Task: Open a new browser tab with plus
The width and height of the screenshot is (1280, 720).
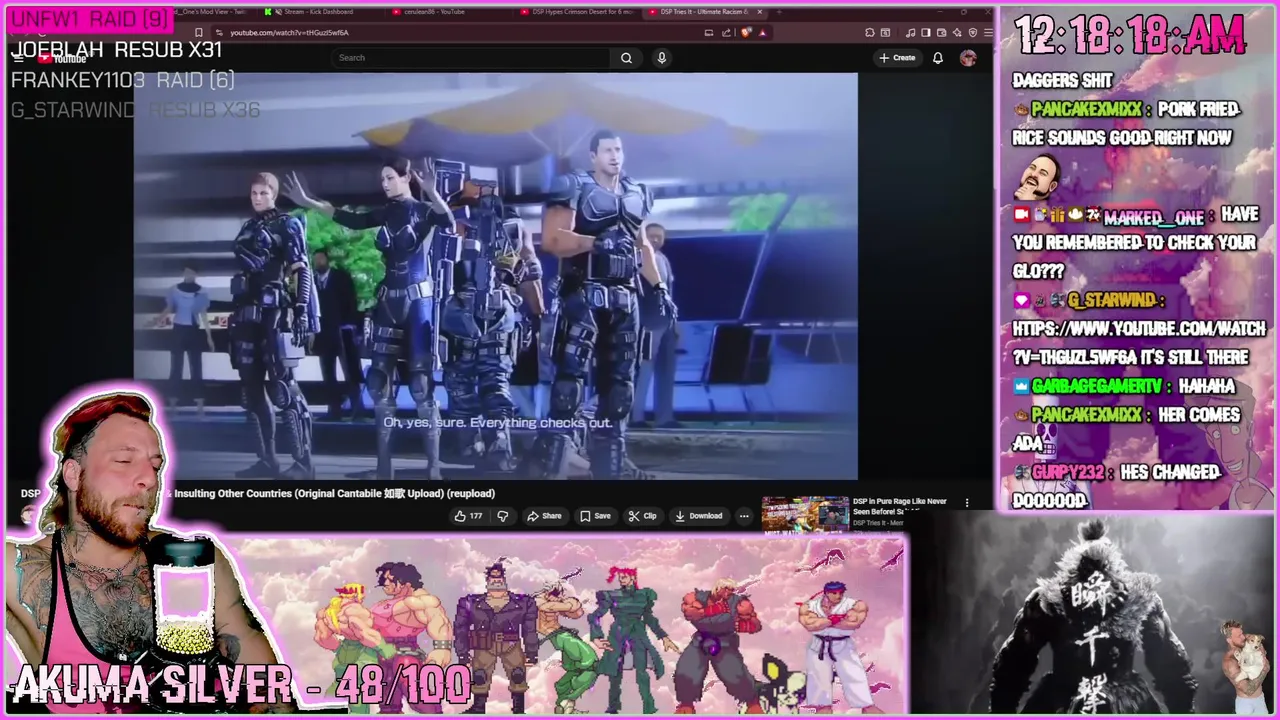Action: pyautogui.click(x=779, y=12)
